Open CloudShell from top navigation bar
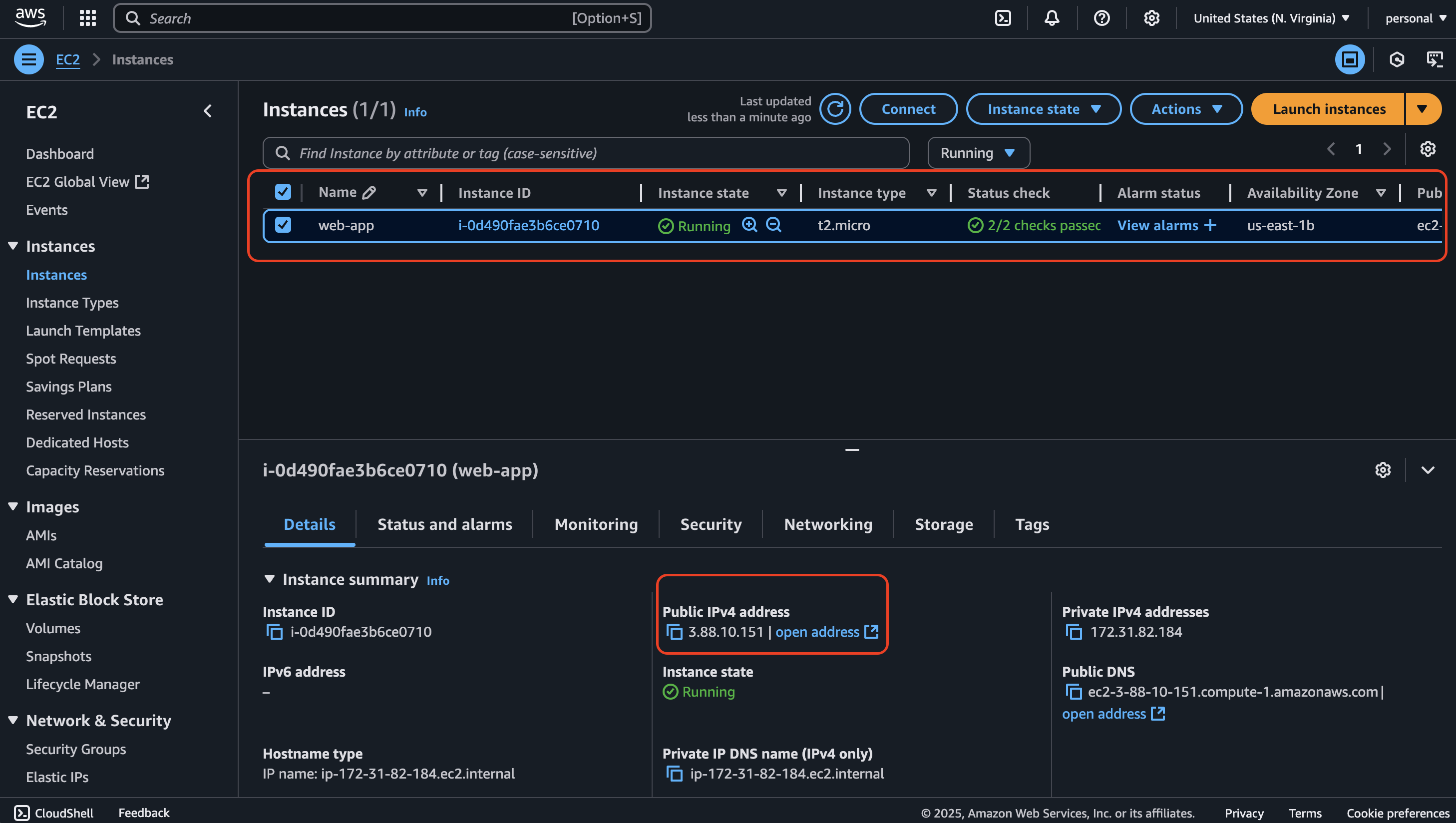This screenshot has height=823, width=1456. 1003,18
